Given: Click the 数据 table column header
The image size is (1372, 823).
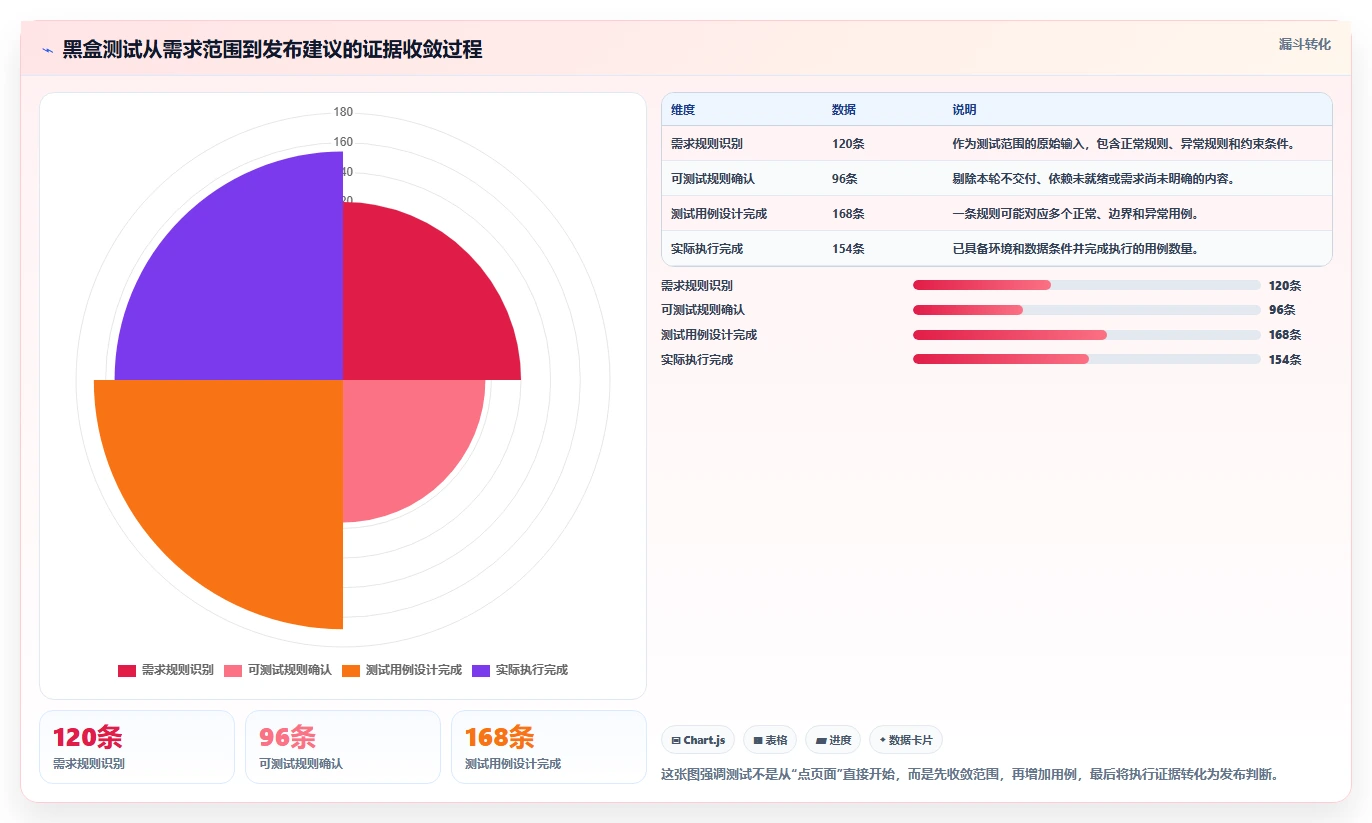Looking at the screenshot, I should tap(844, 110).
